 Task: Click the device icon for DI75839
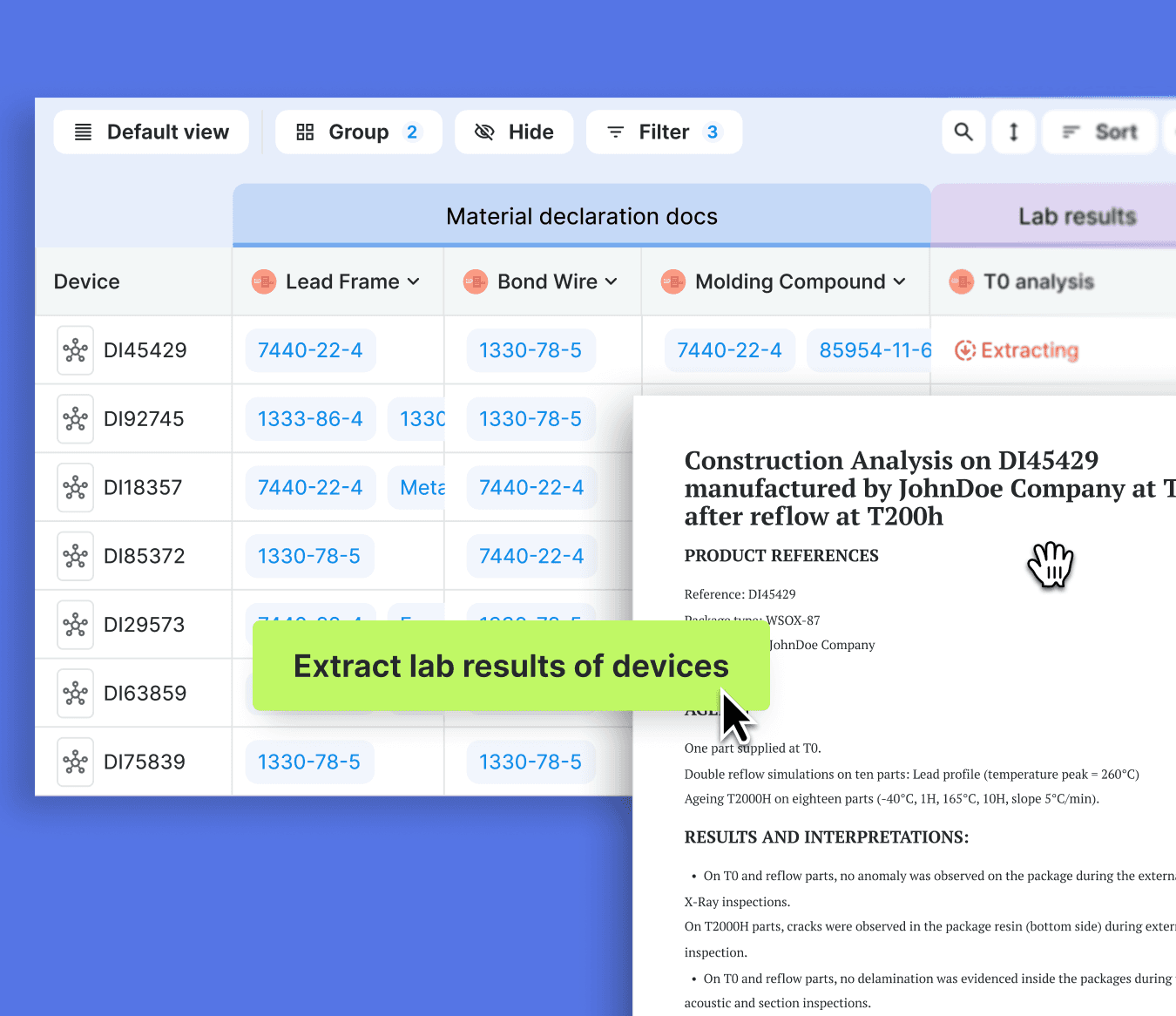[x=76, y=762]
